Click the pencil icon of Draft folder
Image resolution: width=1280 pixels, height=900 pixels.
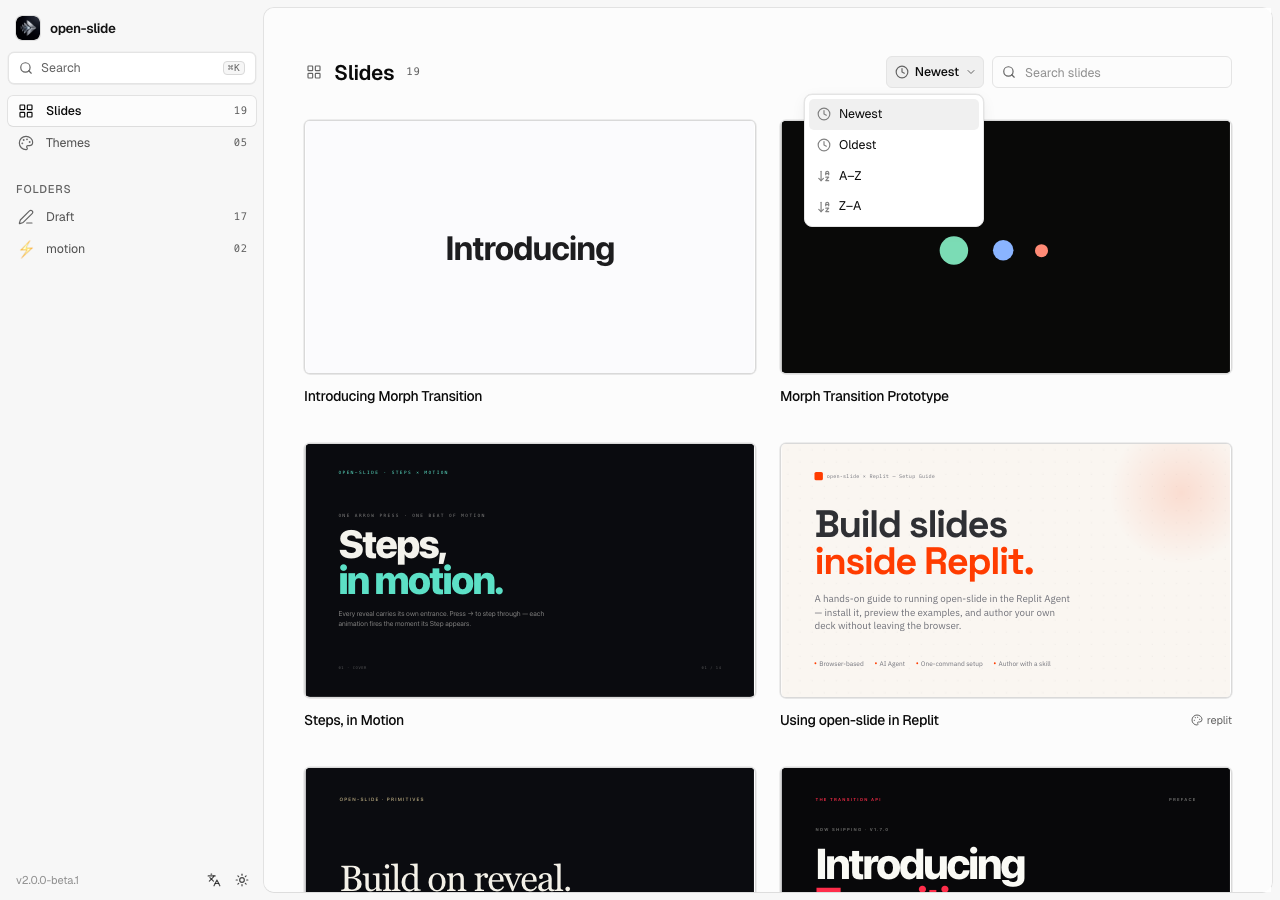(26, 217)
